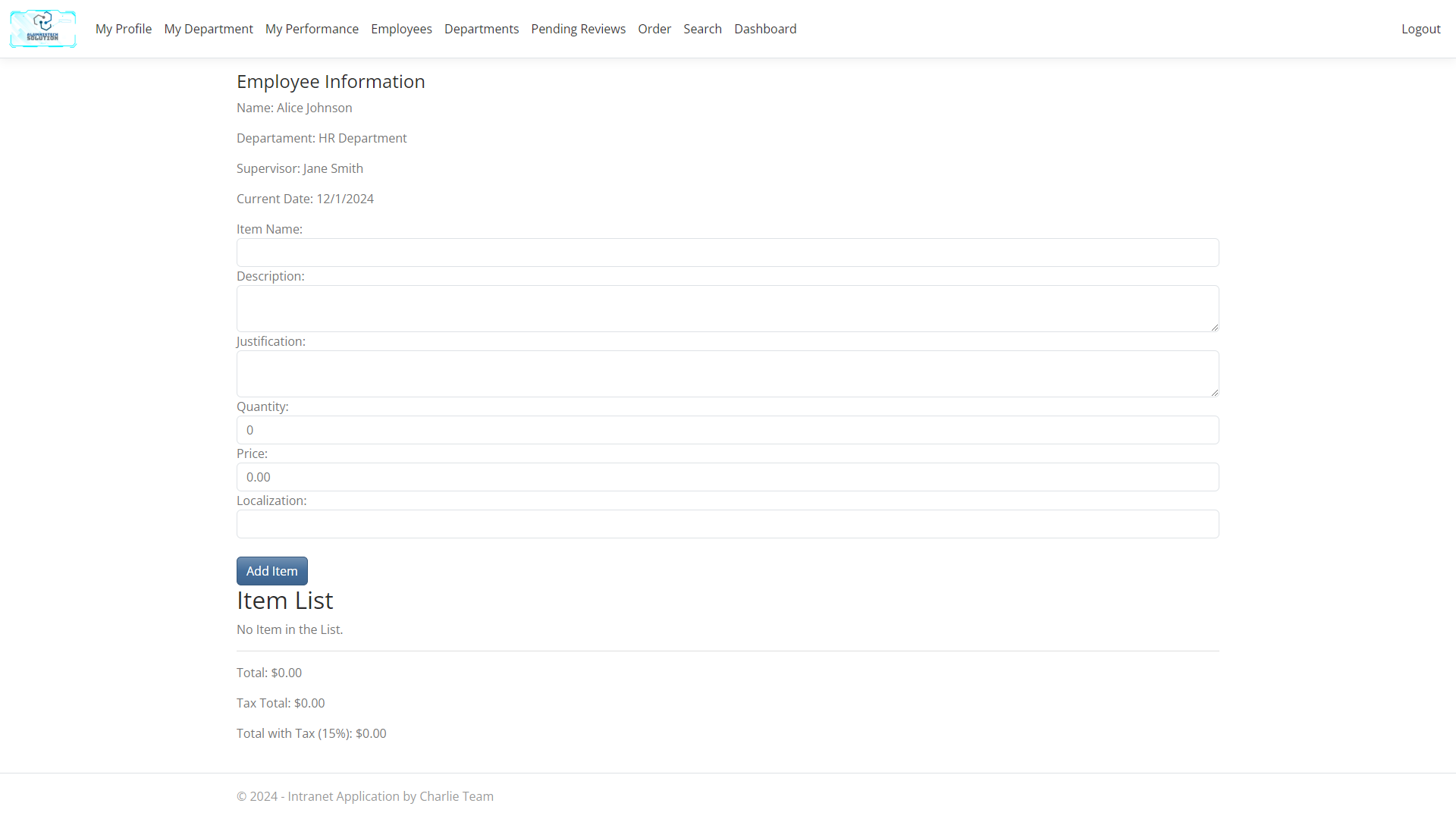Navigate to the Employees page
This screenshot has height=819, width=1456.
pos(401,29)
